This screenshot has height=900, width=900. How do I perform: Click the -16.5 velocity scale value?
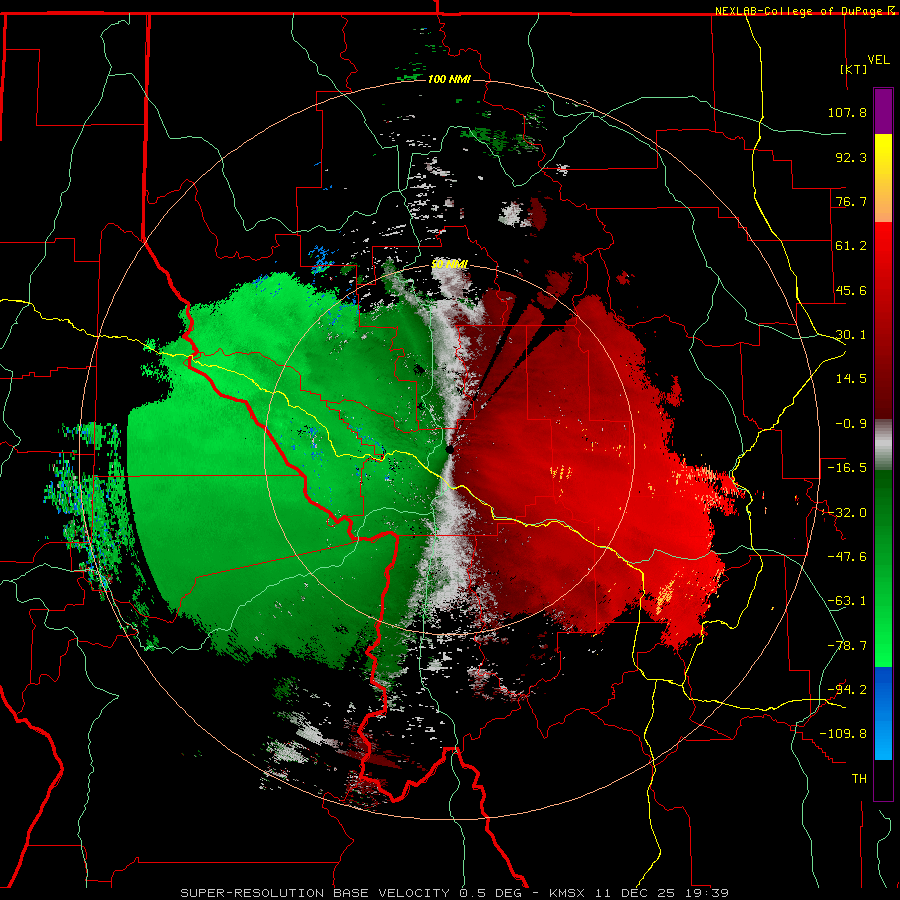pyautogui.click(x=847, y=468)
